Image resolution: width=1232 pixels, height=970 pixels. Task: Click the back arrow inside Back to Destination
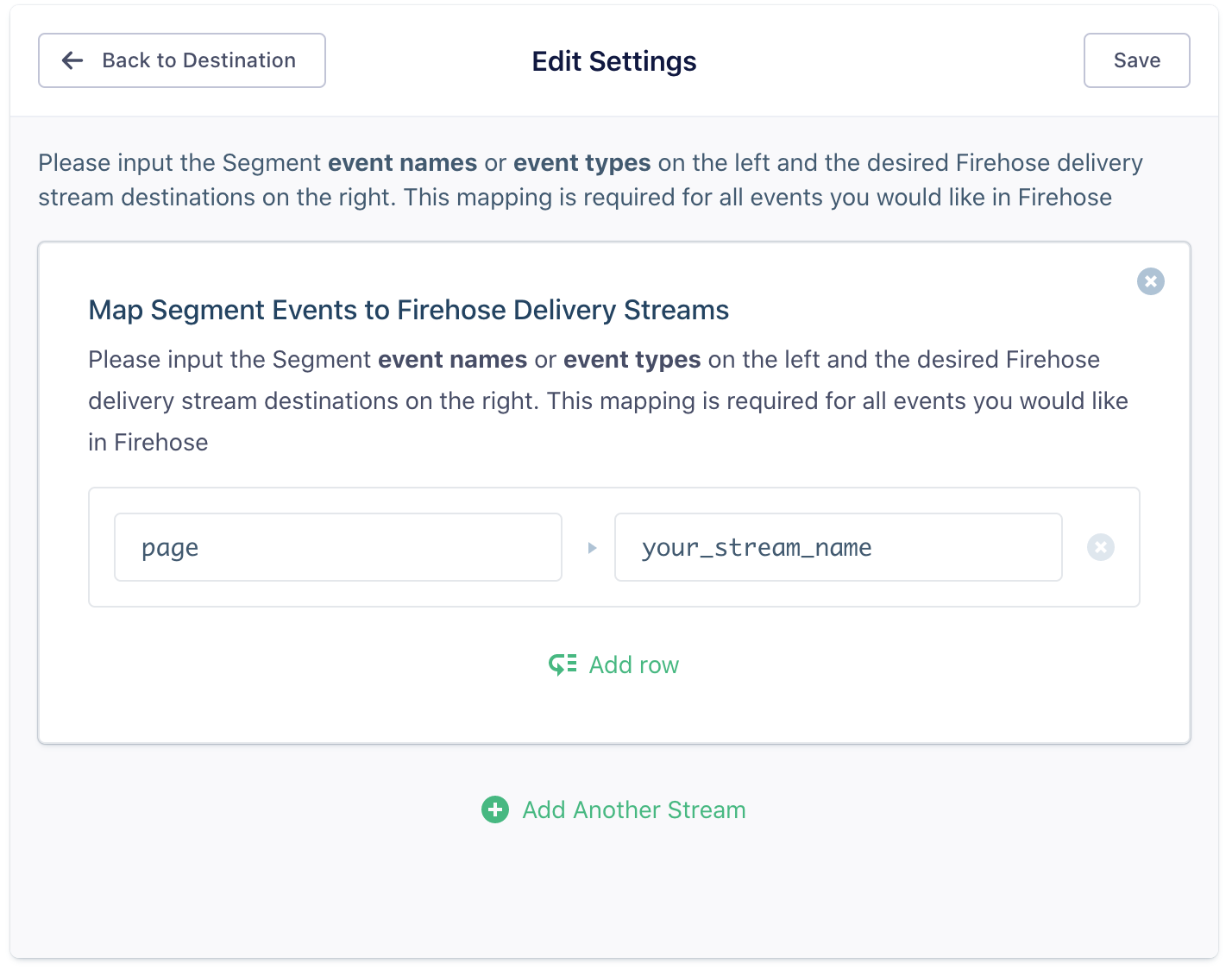pyautogui.click(x=72, y=60)
